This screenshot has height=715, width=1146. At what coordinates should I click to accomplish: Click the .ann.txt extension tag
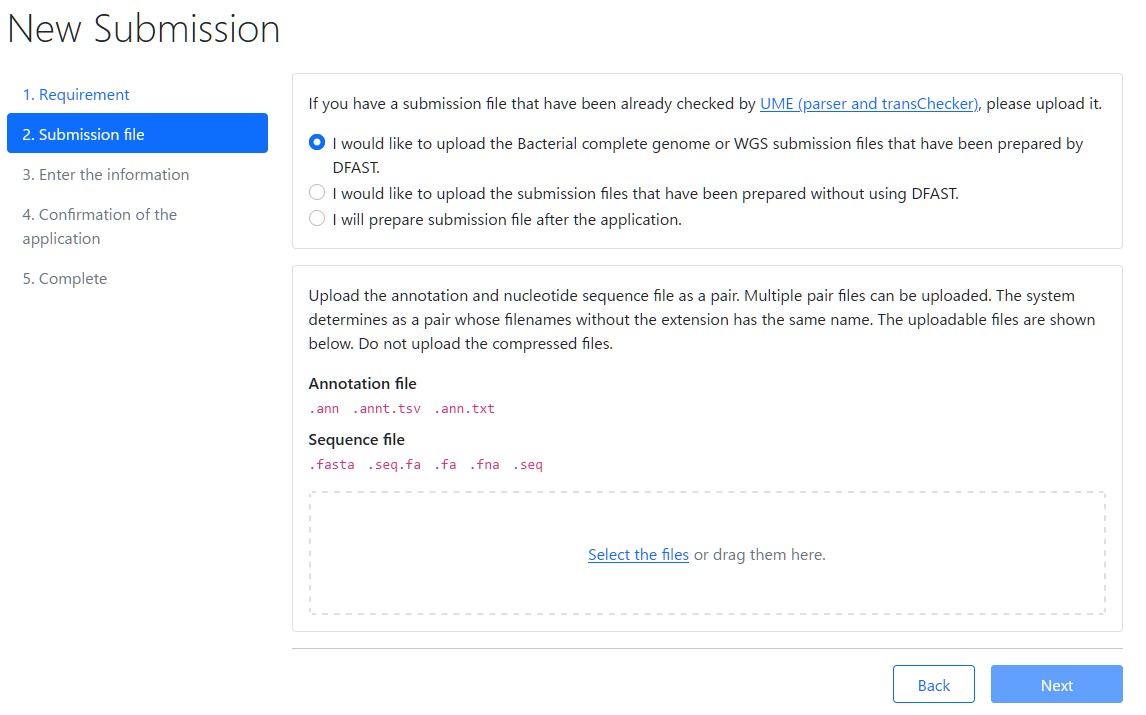(x=464, y=409)
